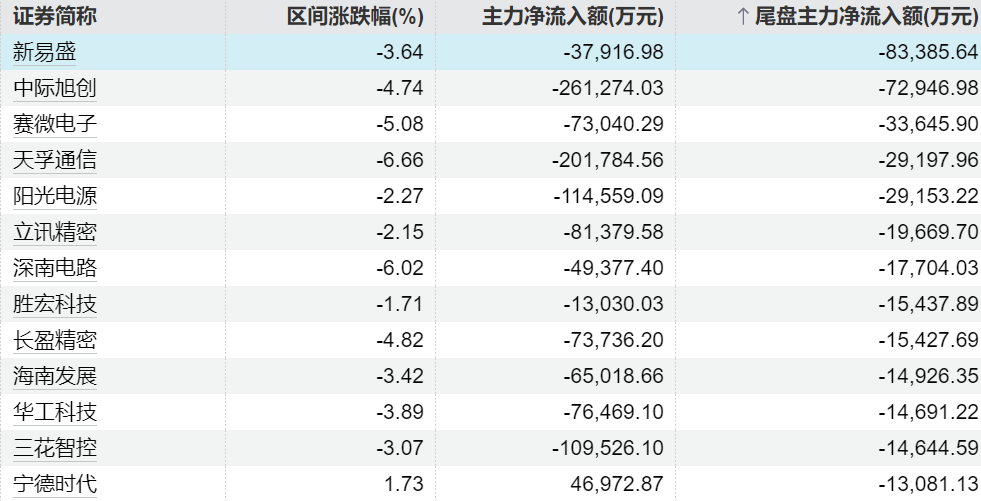Open stock link 宁德时代
This screenshot has width=981, height=501.
pyautogui.click(x=55, y=484)
